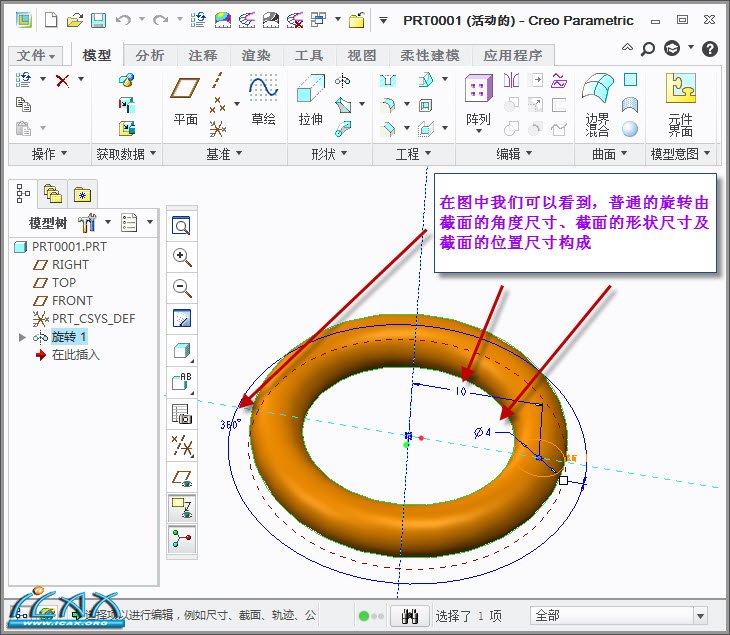Click the zoom in magnifier icon

[x=182, y=257]
